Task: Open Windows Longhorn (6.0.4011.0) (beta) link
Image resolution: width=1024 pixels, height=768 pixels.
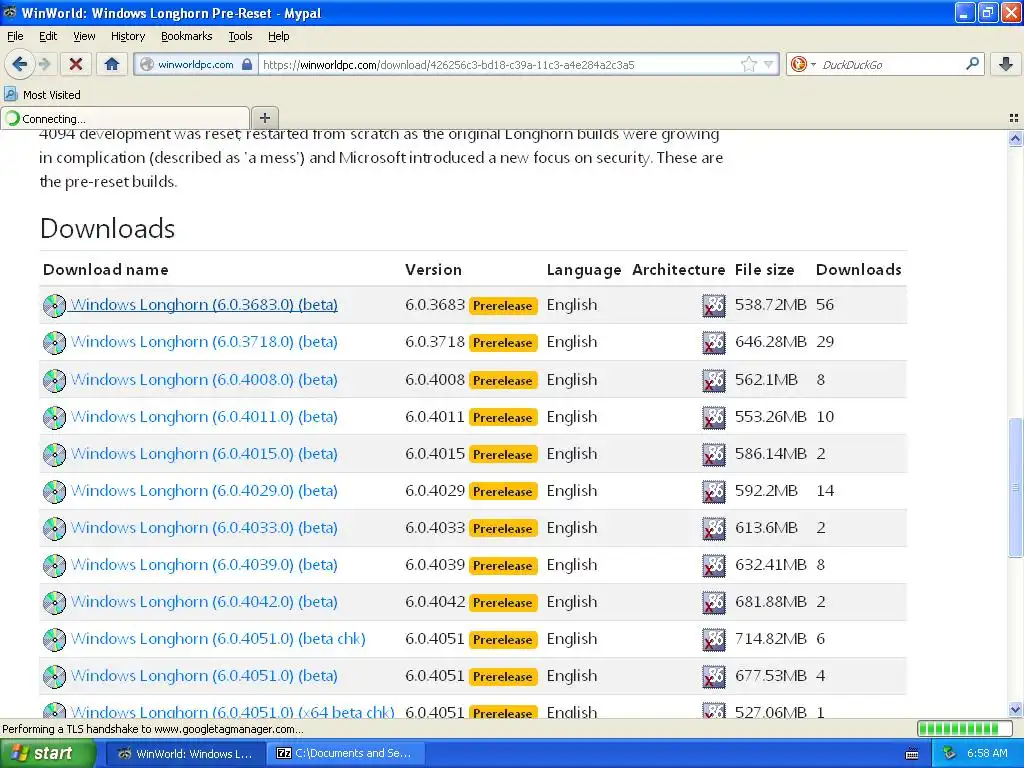Action: click(x=204, y=417)
